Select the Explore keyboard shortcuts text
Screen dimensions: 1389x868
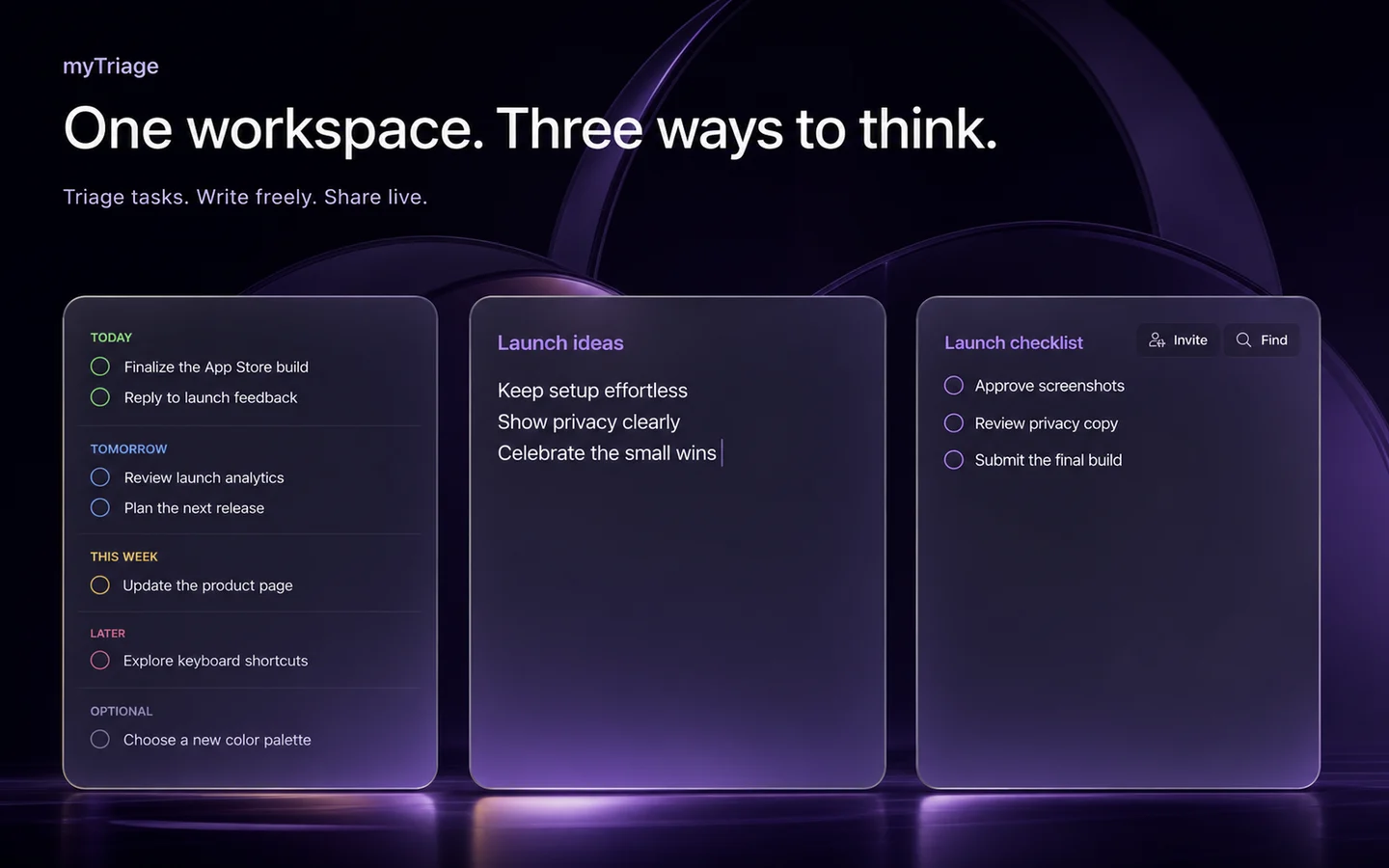pyautogui.click(x=215, y=661)
